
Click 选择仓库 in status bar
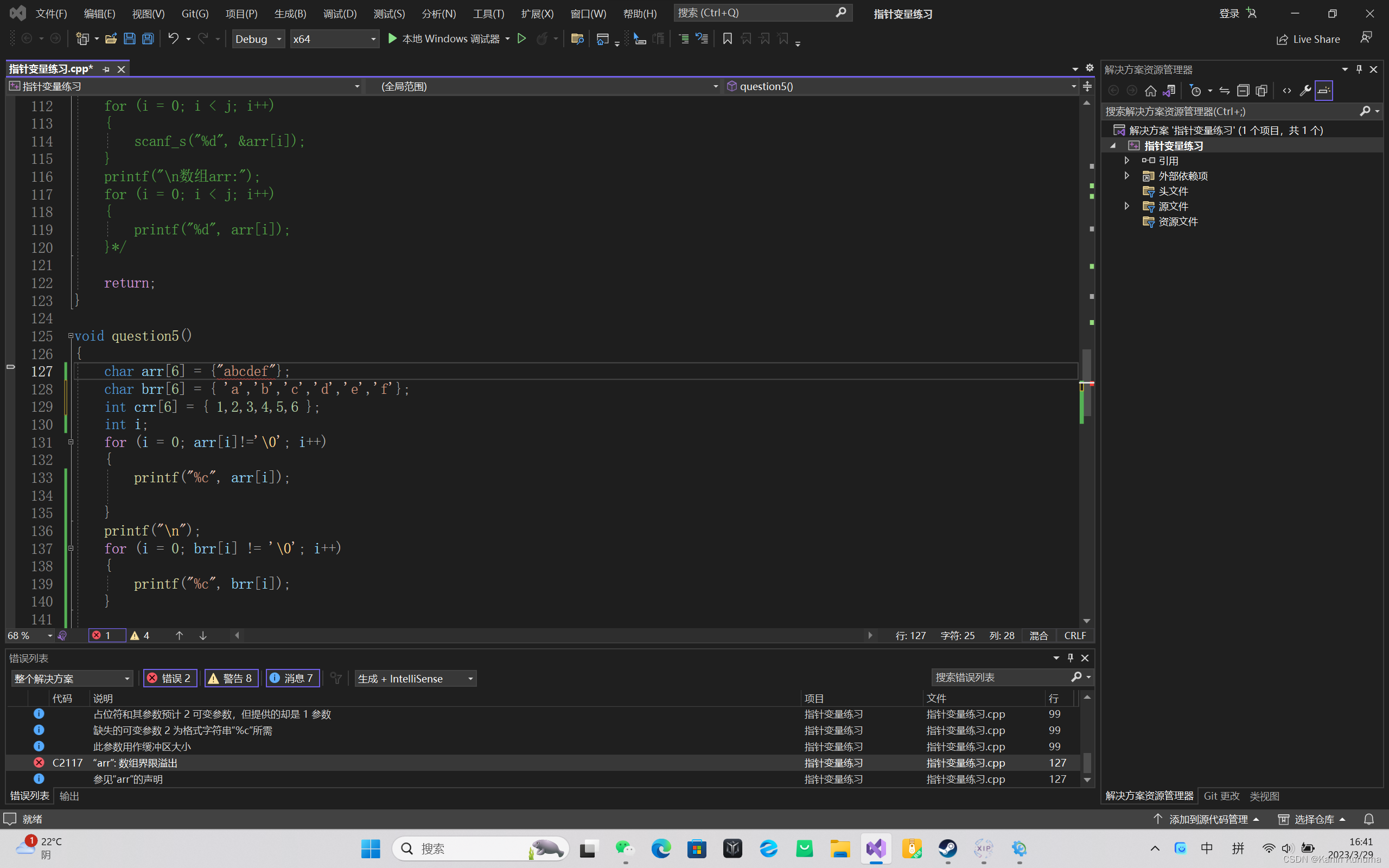click(1312, 819)
